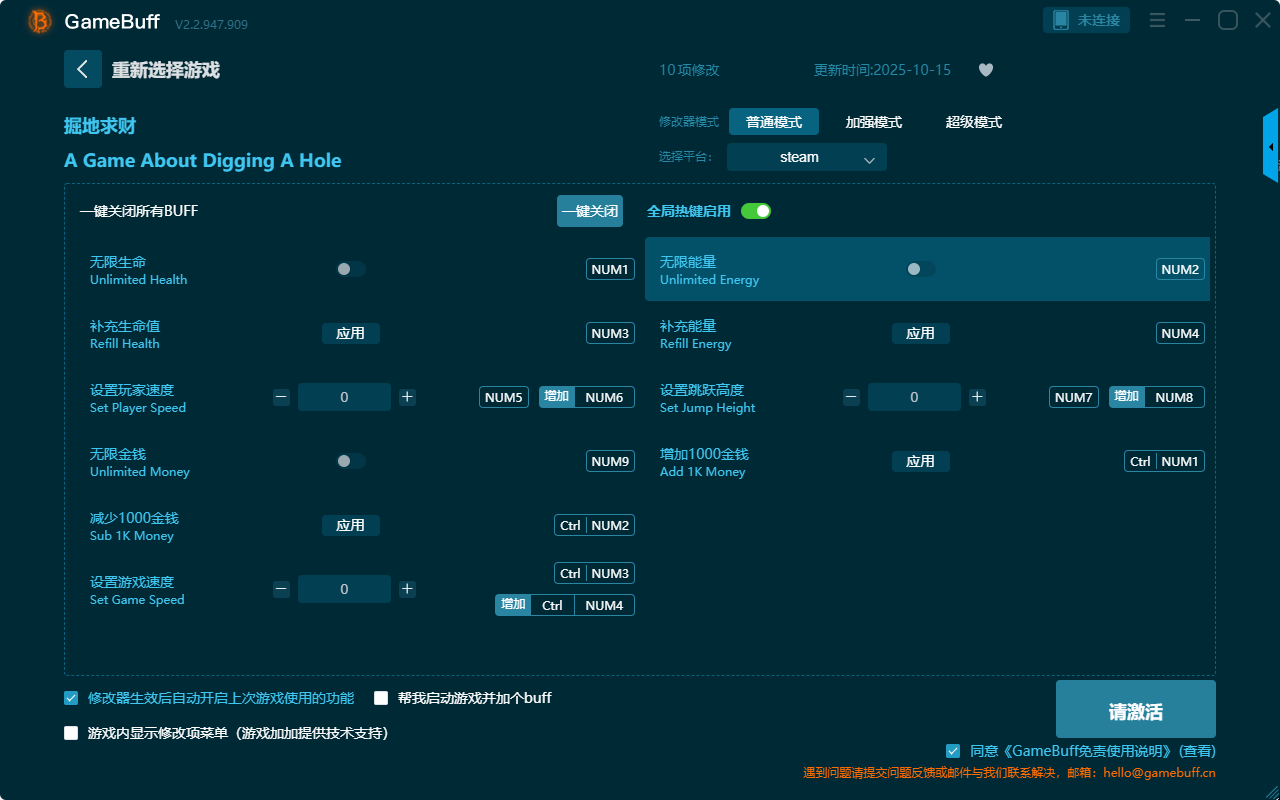Switch to 加强模式 enhanced mode tab

click(x=873, y=122)
